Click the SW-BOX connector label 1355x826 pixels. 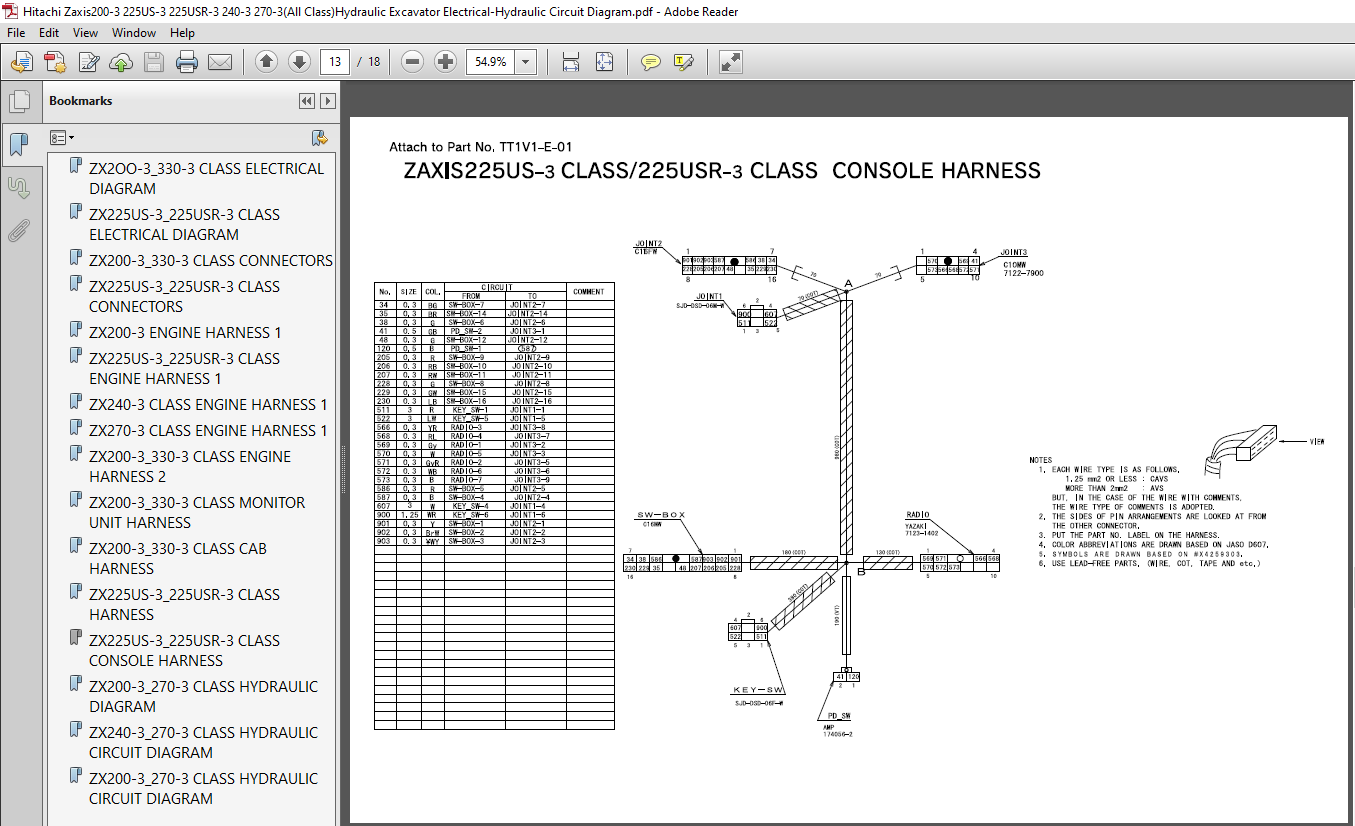(x=660, y=514)
